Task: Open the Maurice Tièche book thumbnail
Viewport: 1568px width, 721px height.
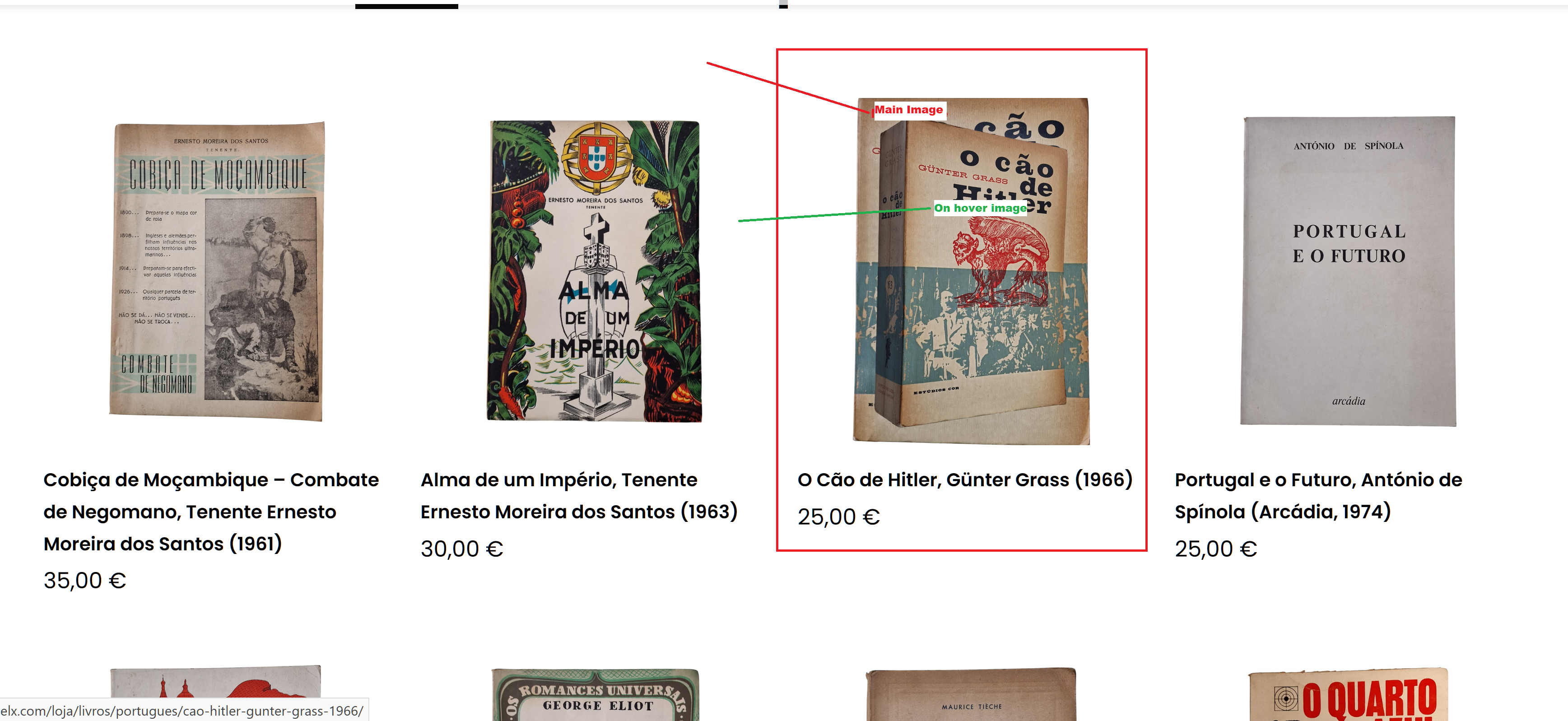Action: click(972, 694)
